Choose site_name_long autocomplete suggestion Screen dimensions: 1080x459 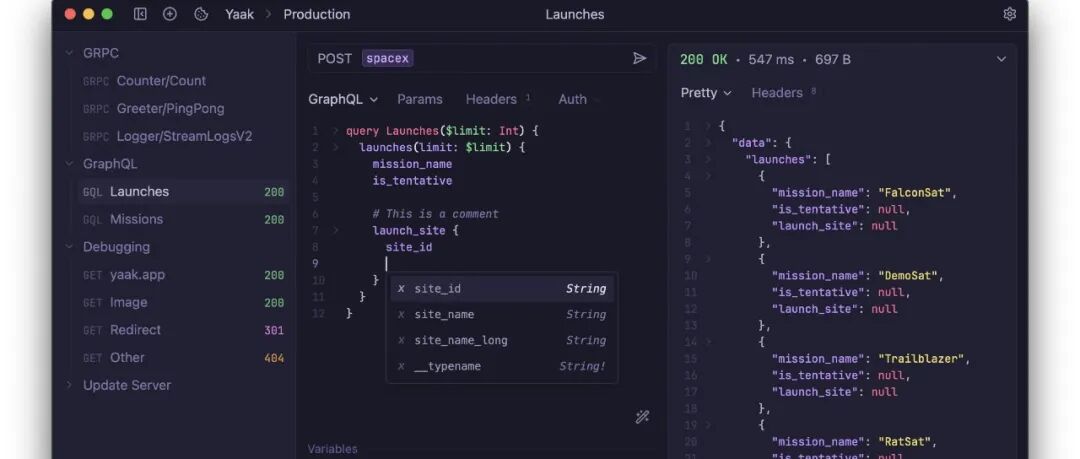point(502,340)
